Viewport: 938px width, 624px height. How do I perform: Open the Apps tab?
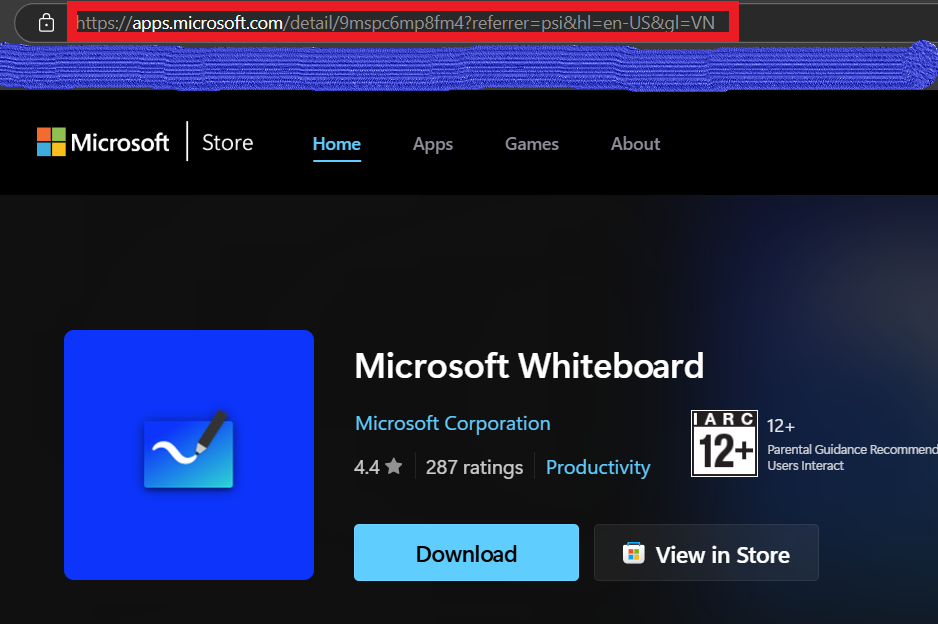(x=433, y=144)
